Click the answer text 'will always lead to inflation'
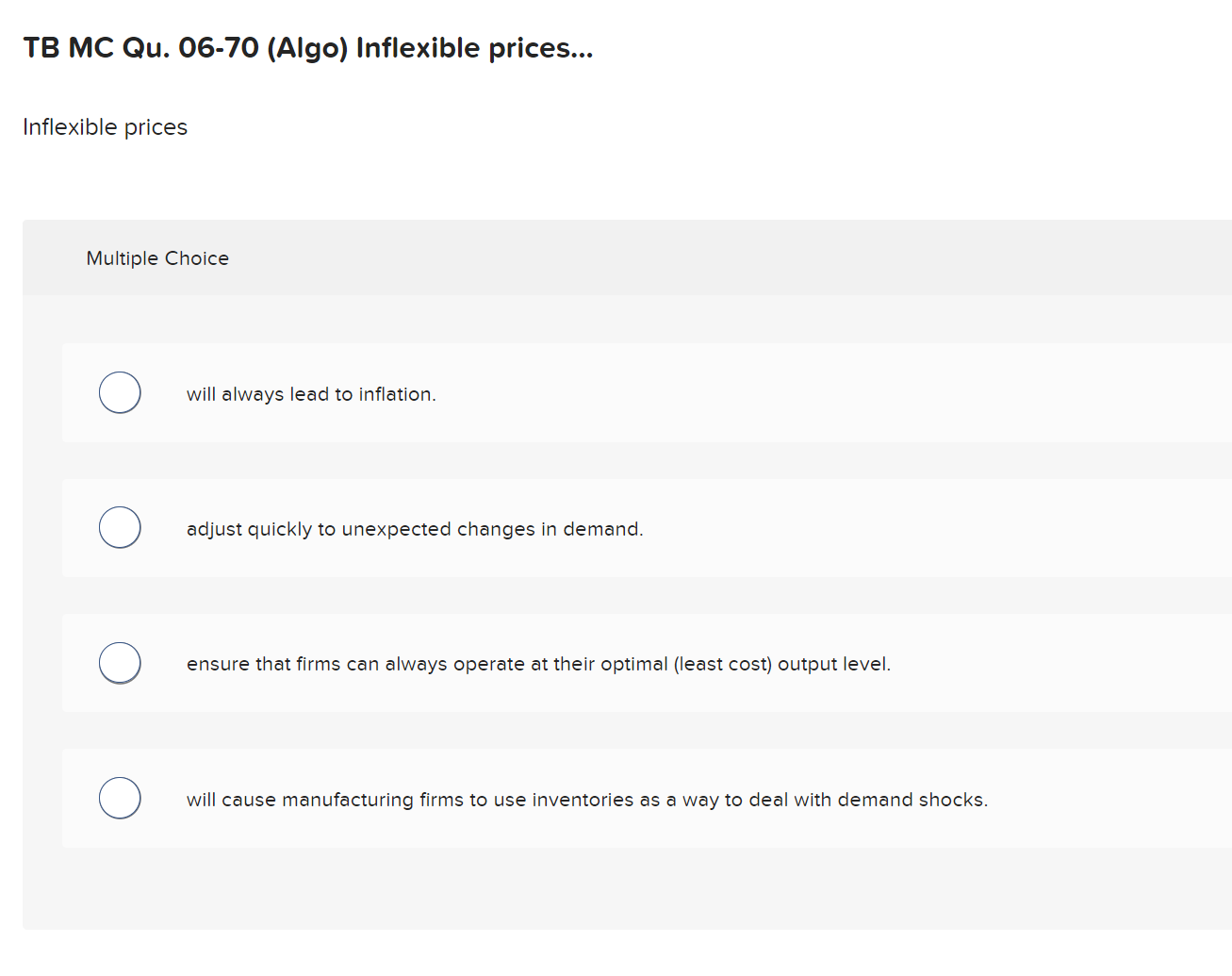 (311, 394)
